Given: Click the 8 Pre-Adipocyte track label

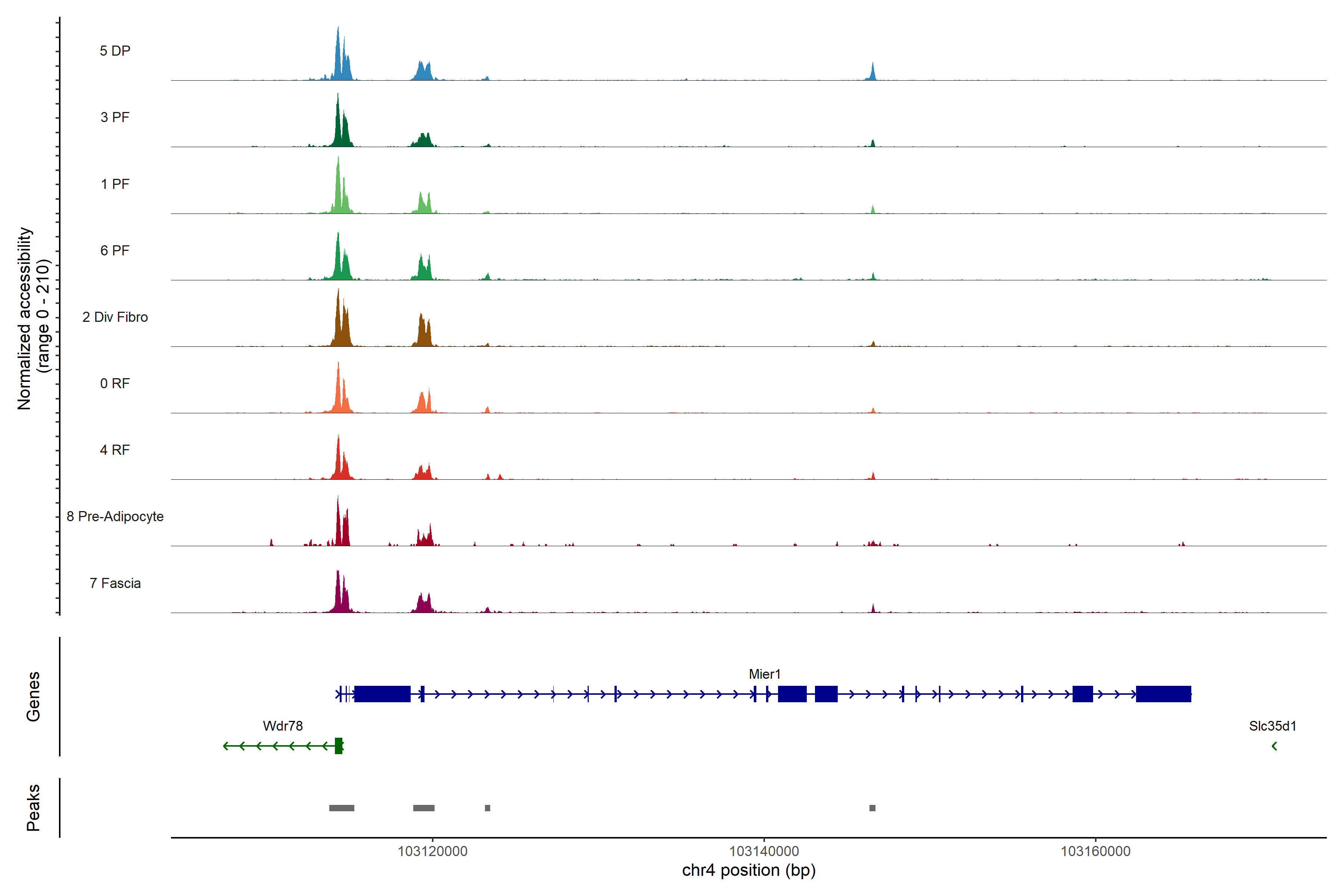Looking at the screenshot, I should tap(115, 517).
